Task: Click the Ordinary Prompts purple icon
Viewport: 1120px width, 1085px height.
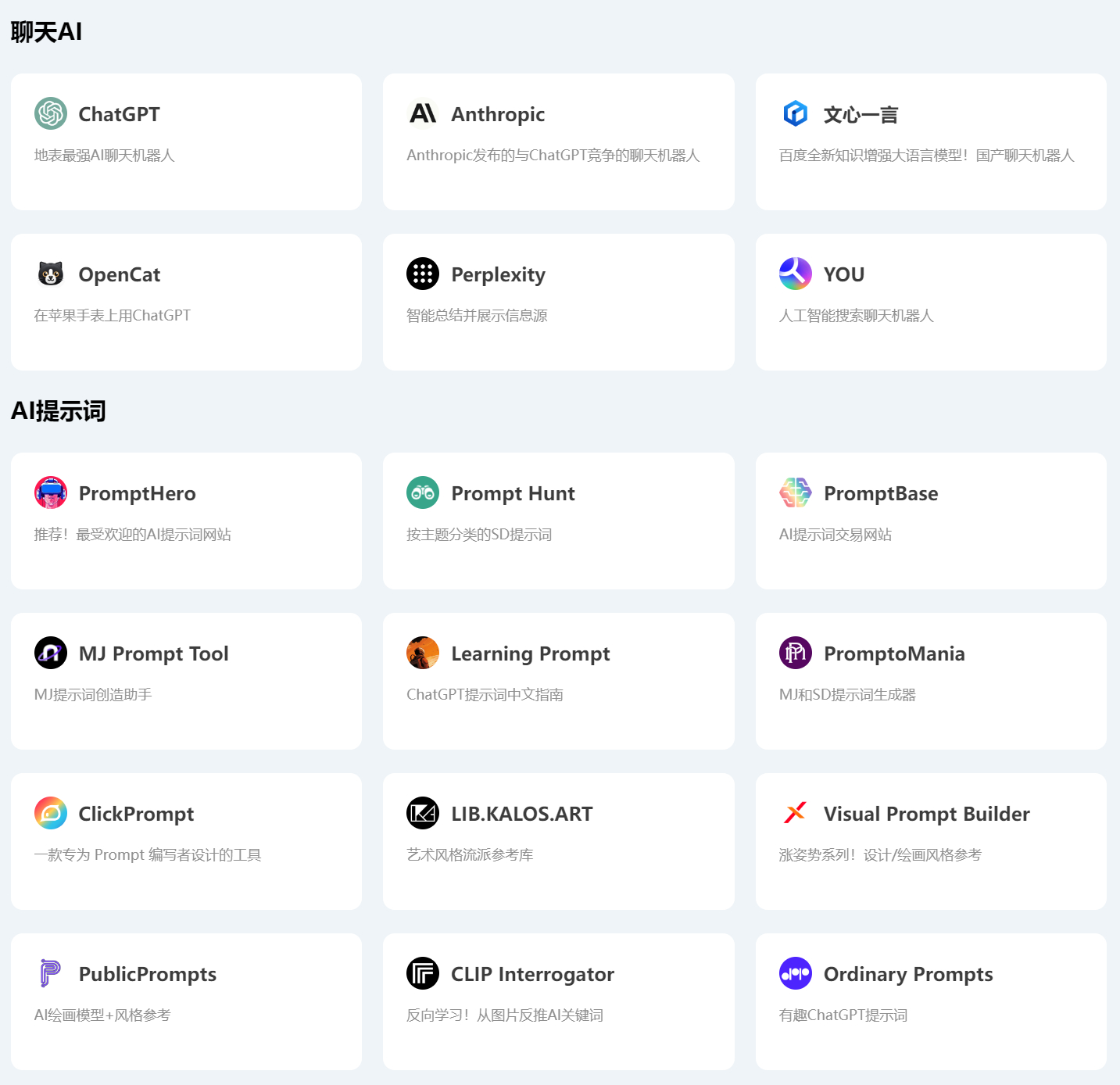Action: point(796,973)
